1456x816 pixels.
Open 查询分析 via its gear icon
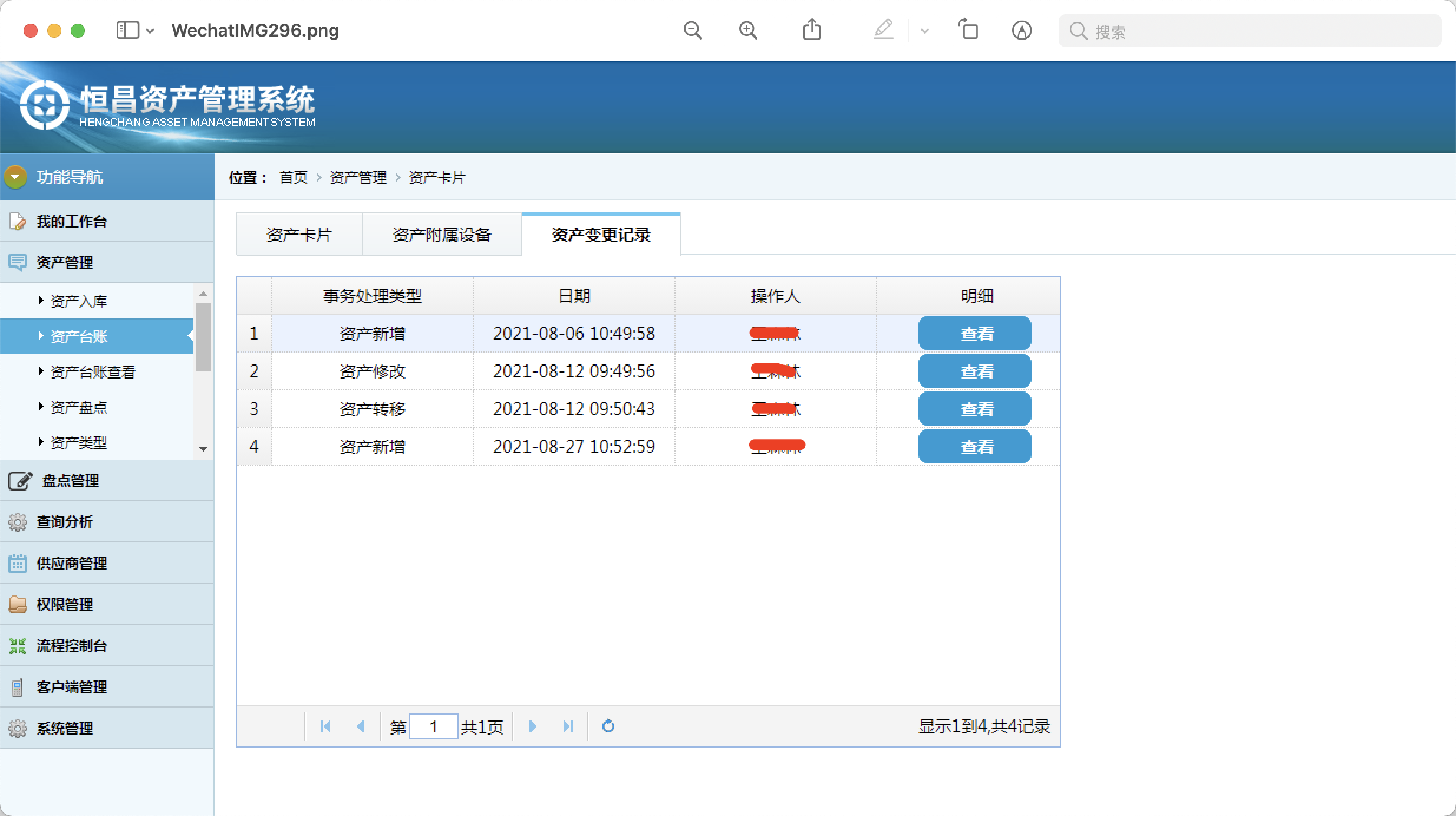click(18, 521)
